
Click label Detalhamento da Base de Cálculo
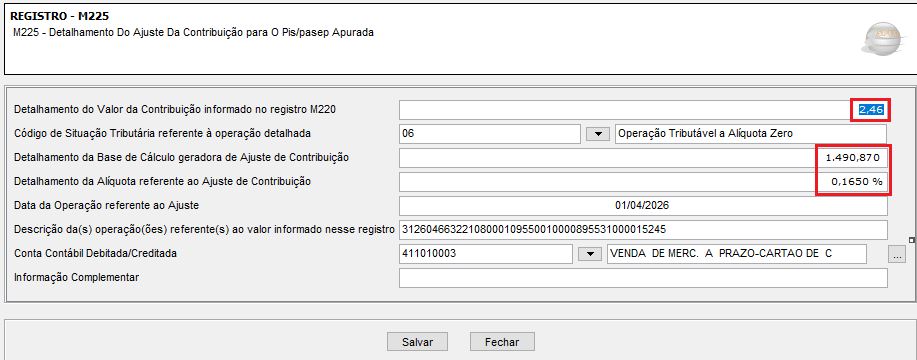(181, 157)
